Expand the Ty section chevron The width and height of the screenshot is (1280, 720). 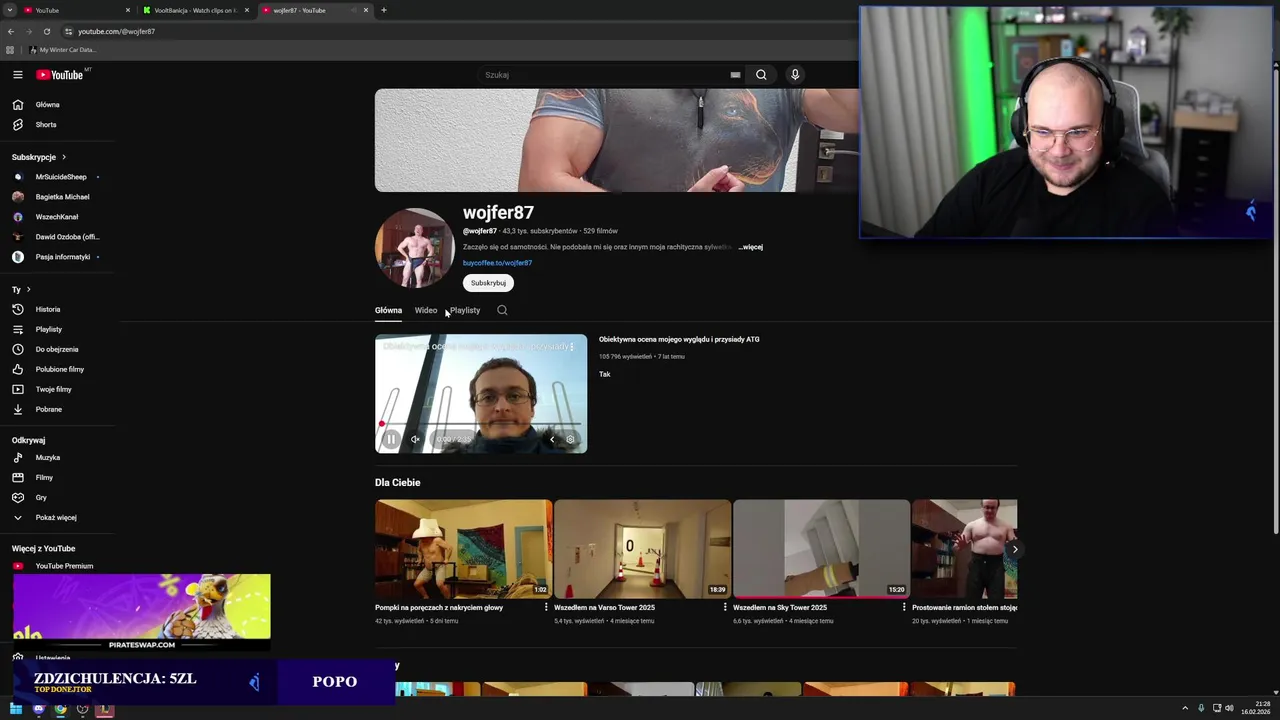[28, 289]
